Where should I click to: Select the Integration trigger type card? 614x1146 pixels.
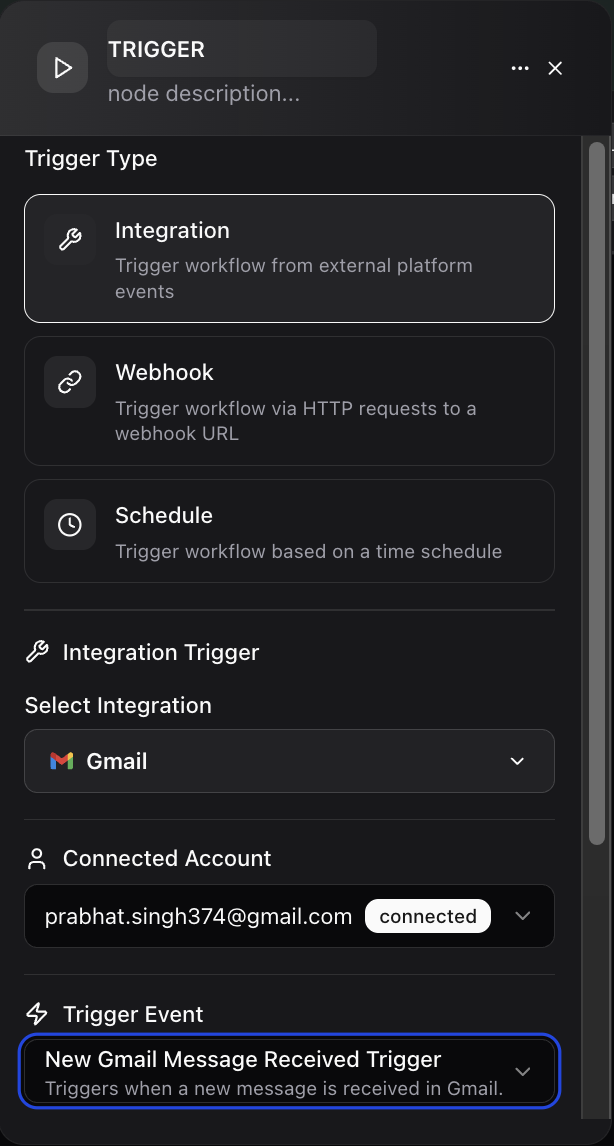289,258
